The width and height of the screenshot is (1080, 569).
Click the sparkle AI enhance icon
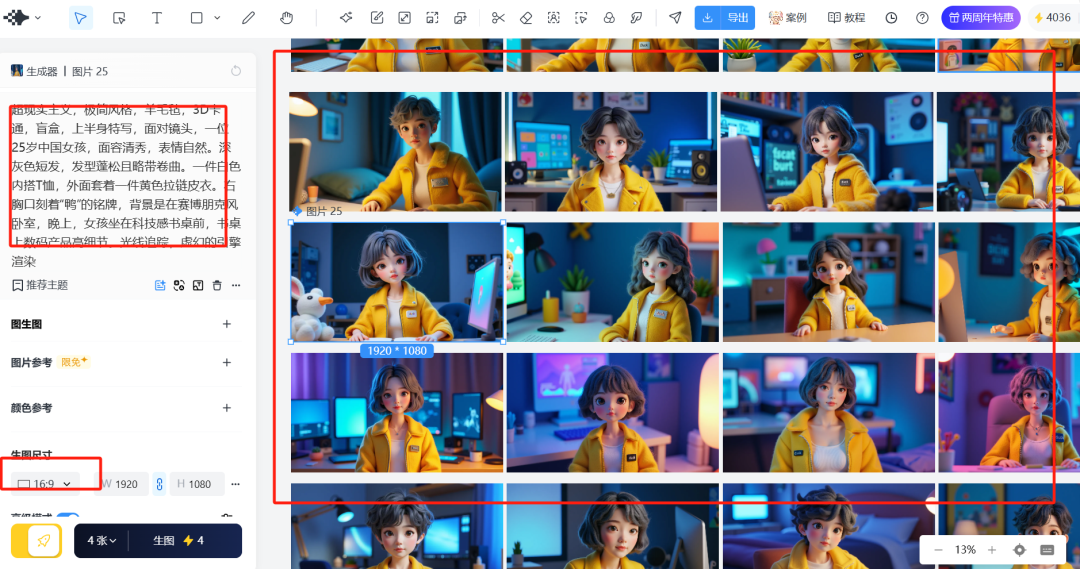click(x=346, y=18)
